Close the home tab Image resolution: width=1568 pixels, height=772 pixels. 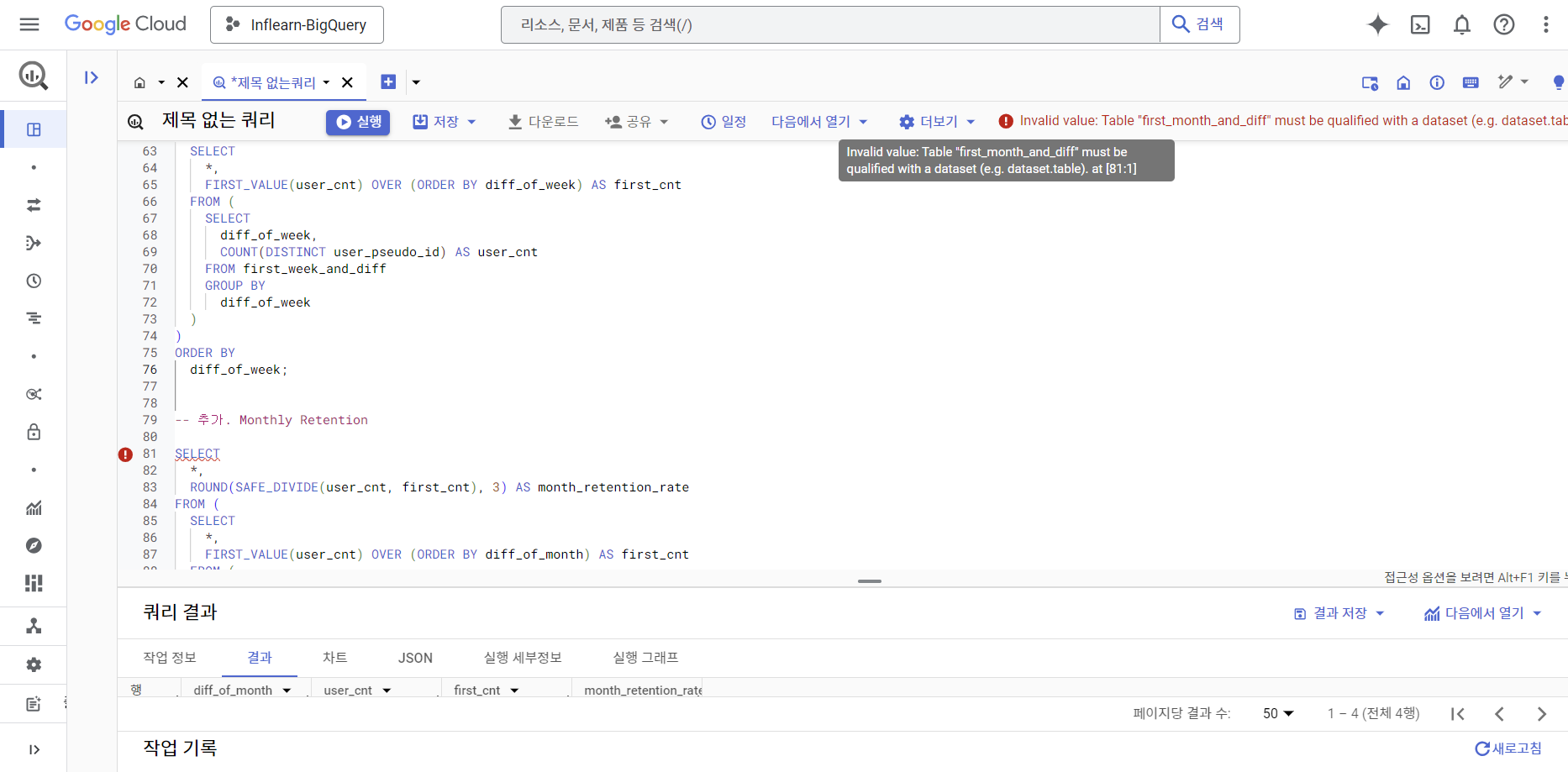pos(182,82)
